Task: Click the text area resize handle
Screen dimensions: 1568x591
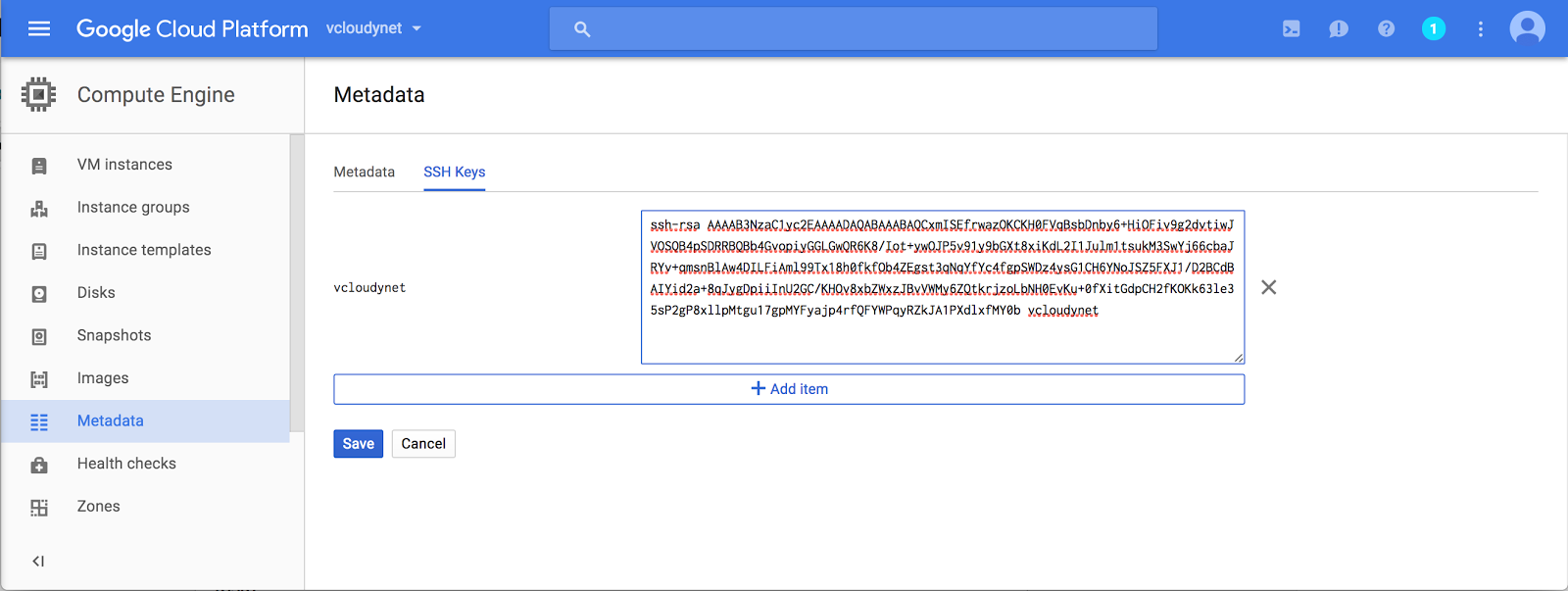Action: 1239,359
